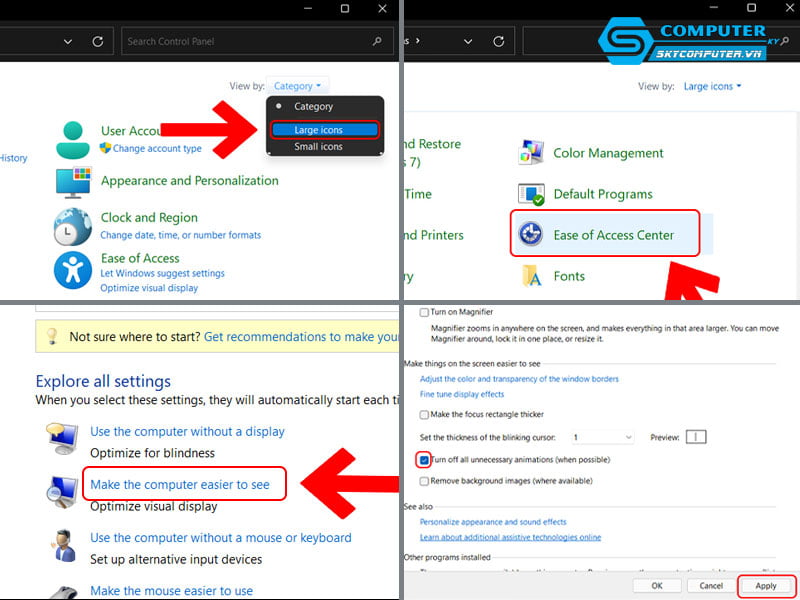This screenshot has width=800, height=600.
Task: Open the Ease of Access Center icon
Action: tap(530, 235)
